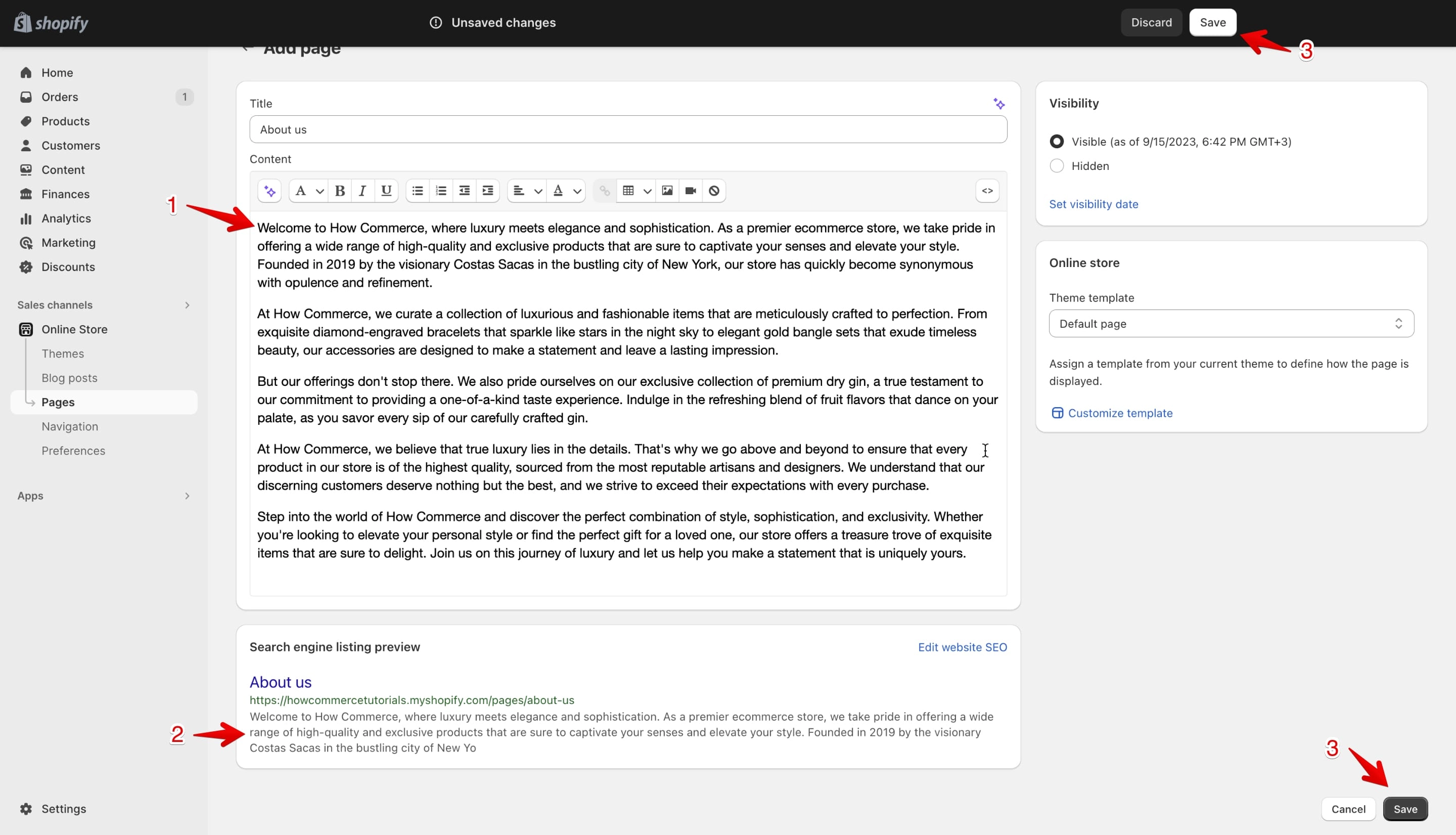This screenshot has height=835, width=1456.
Task: Click the preview URL howcommercetutorials.myshopify.com/pages/about-us
Action: 412,700
